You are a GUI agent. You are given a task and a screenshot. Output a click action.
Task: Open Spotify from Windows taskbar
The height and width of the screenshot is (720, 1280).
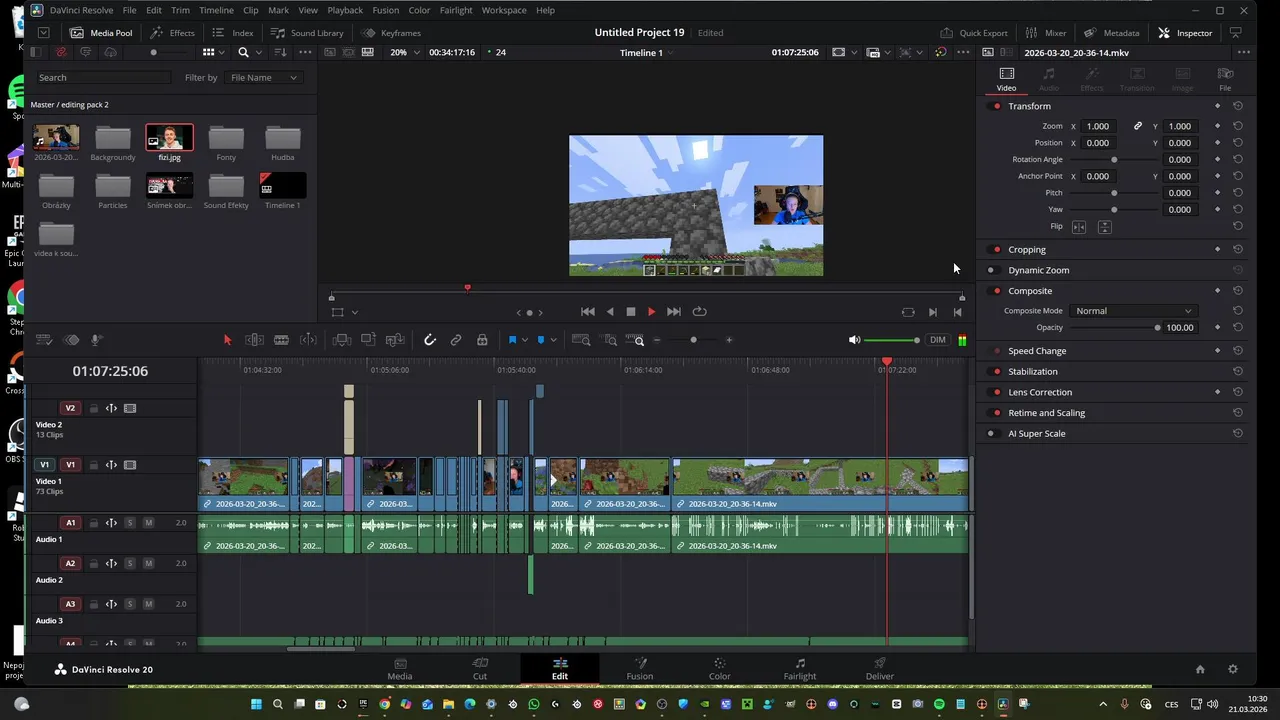939,704
